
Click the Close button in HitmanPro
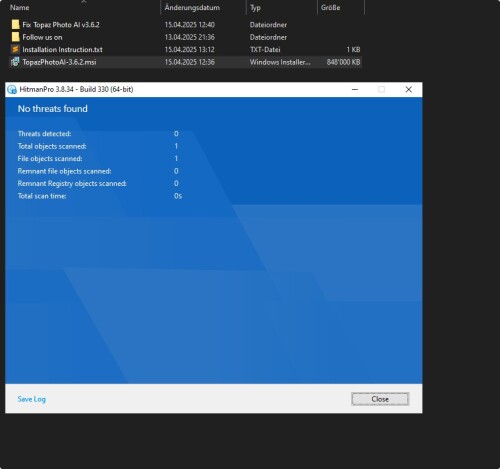click(380, 399)
